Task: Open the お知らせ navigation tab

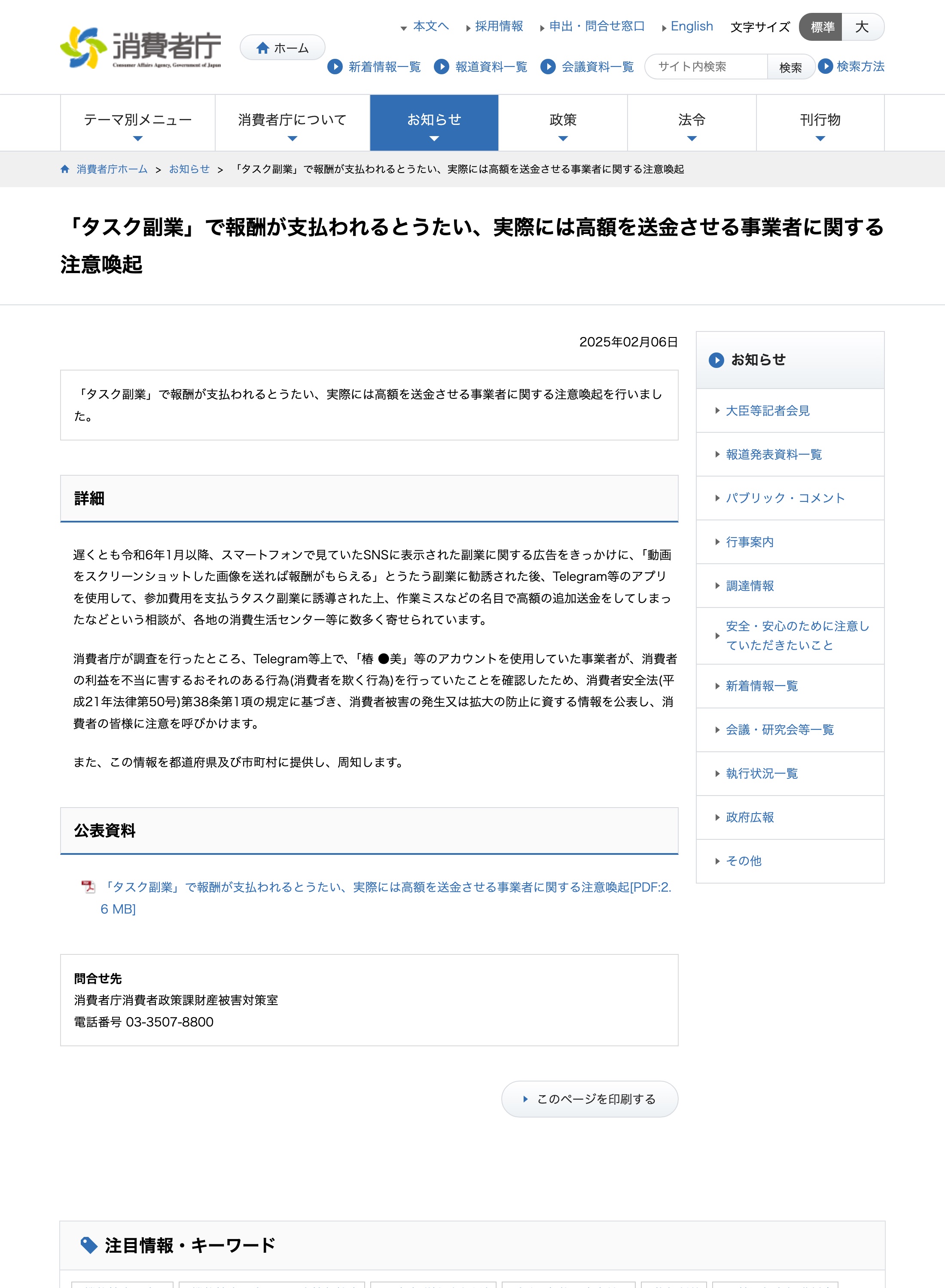Action: pyautogui.click(x=434, y=123)
